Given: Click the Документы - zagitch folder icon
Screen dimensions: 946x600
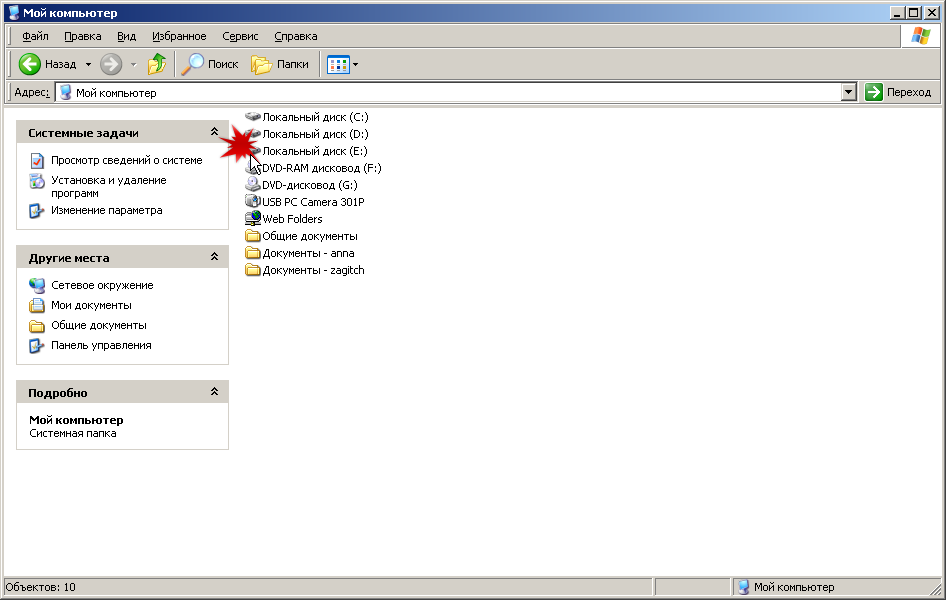Looking at the screenshot, I should [253, 270].
